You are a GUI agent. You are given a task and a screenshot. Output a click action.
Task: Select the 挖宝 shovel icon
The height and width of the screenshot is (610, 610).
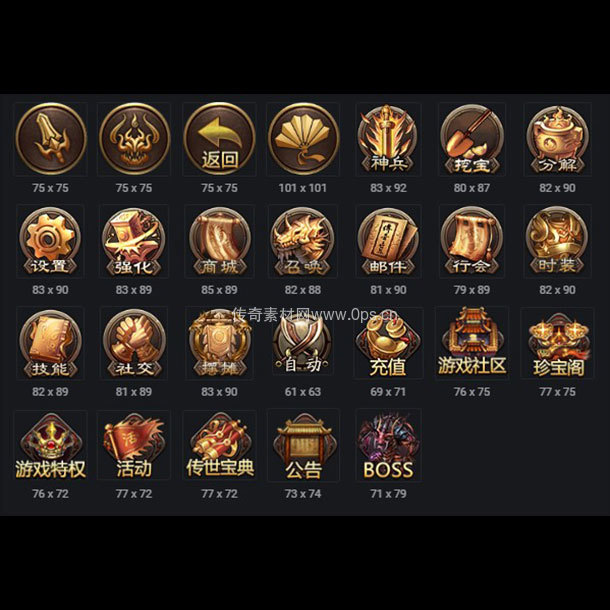pos(472,139)
